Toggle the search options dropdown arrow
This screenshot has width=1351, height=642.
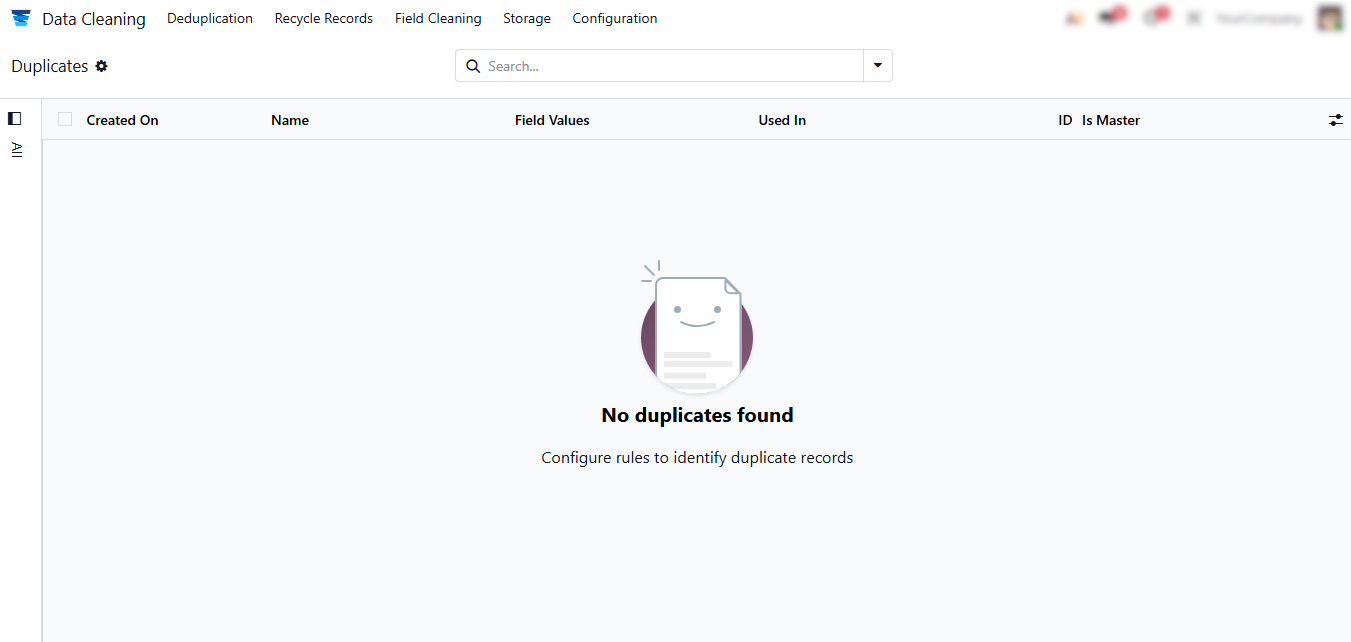(877, 66)
